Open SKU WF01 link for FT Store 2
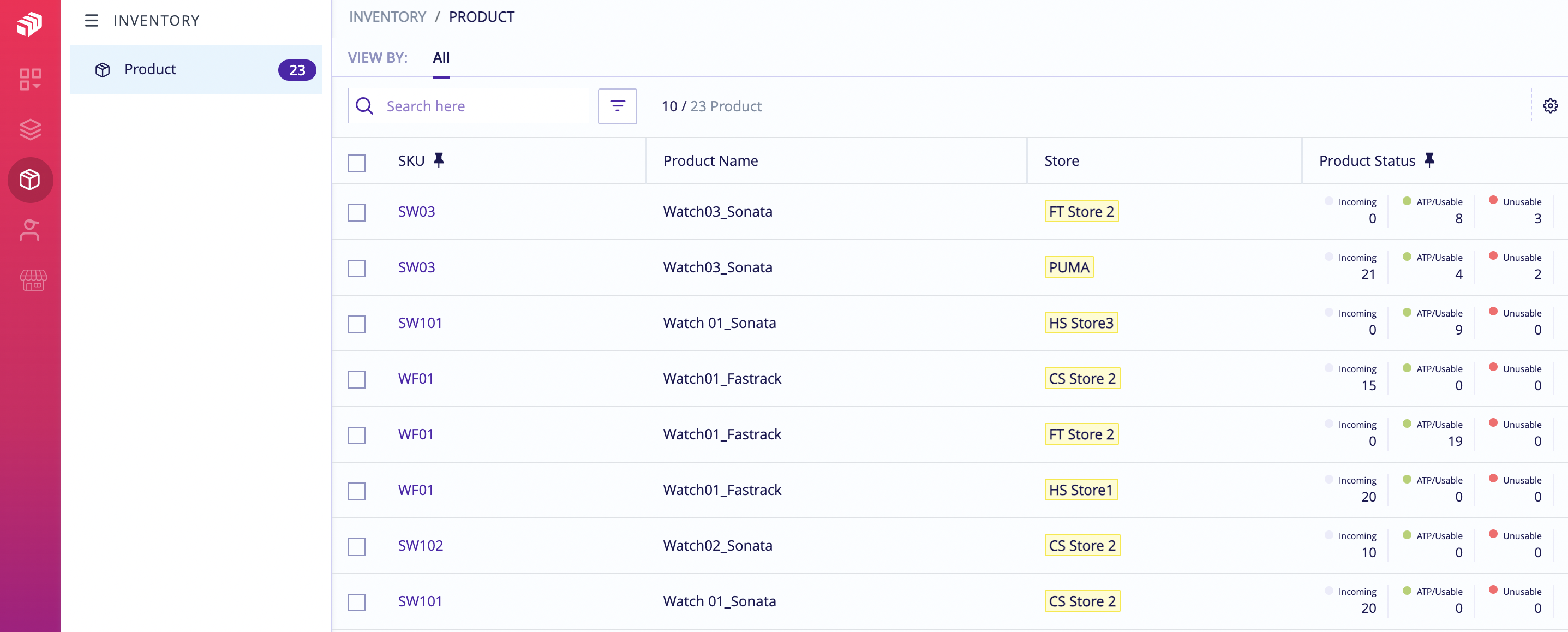Screen dimensions: 1568x632 [416, 434]
